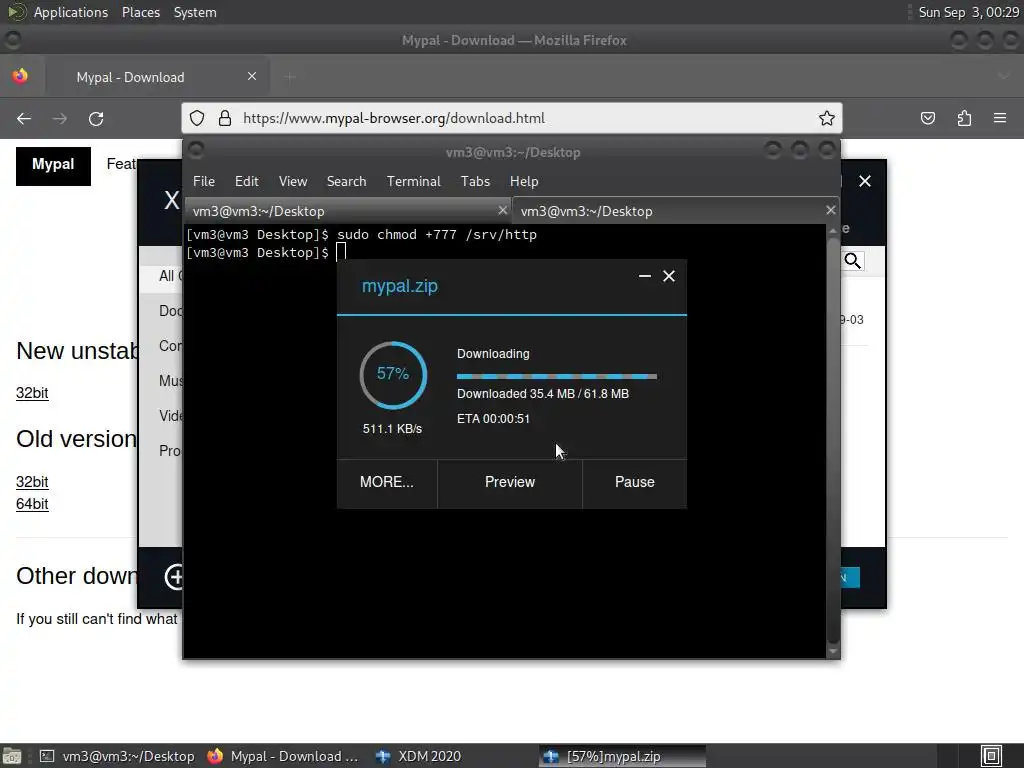Select [57%]mypal.zip taskbar entry
The width and height of the screenshot is (1024, 768).
(x=623, y=756)
